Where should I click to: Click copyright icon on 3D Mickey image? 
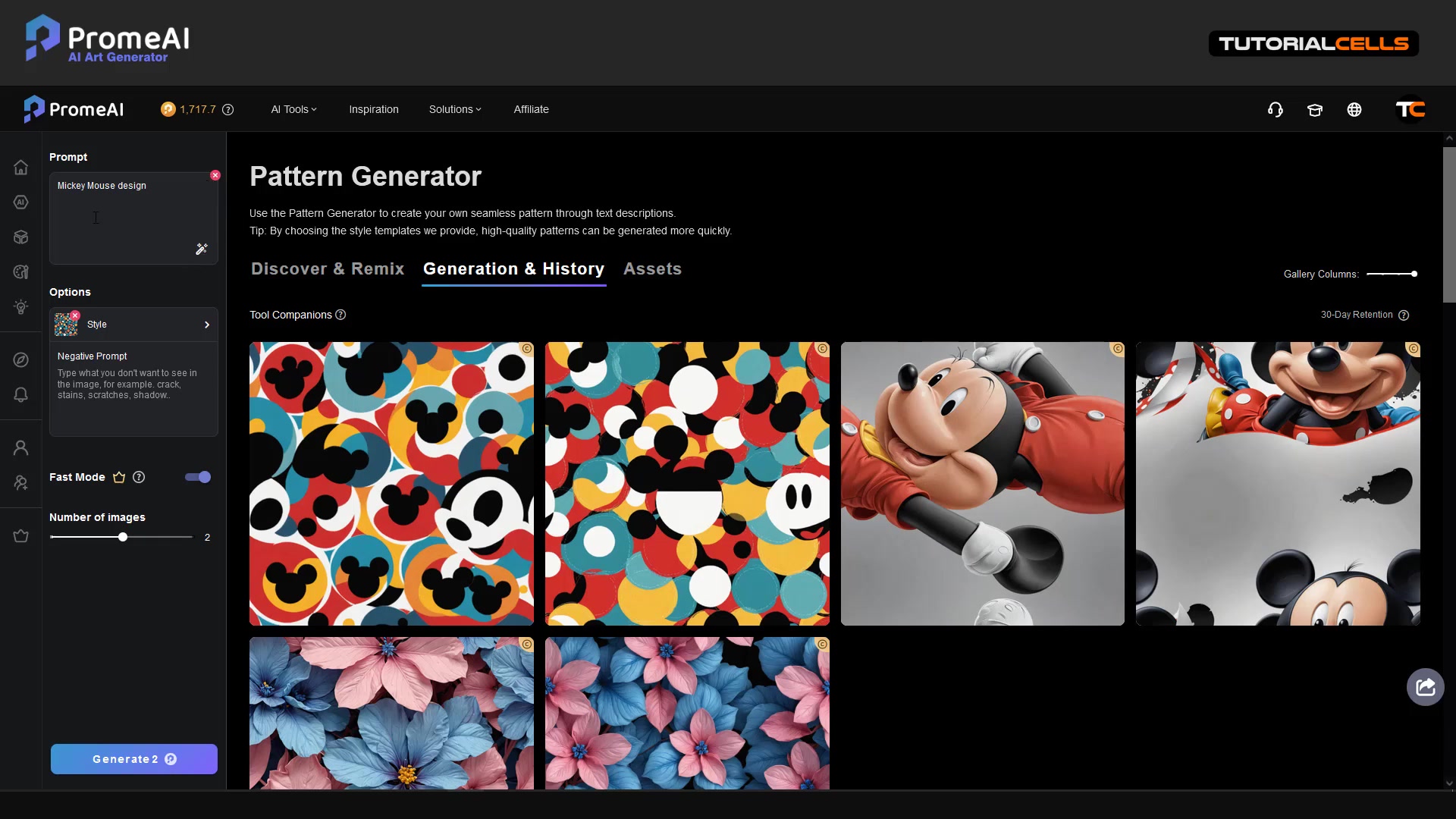click(1118, 349)
